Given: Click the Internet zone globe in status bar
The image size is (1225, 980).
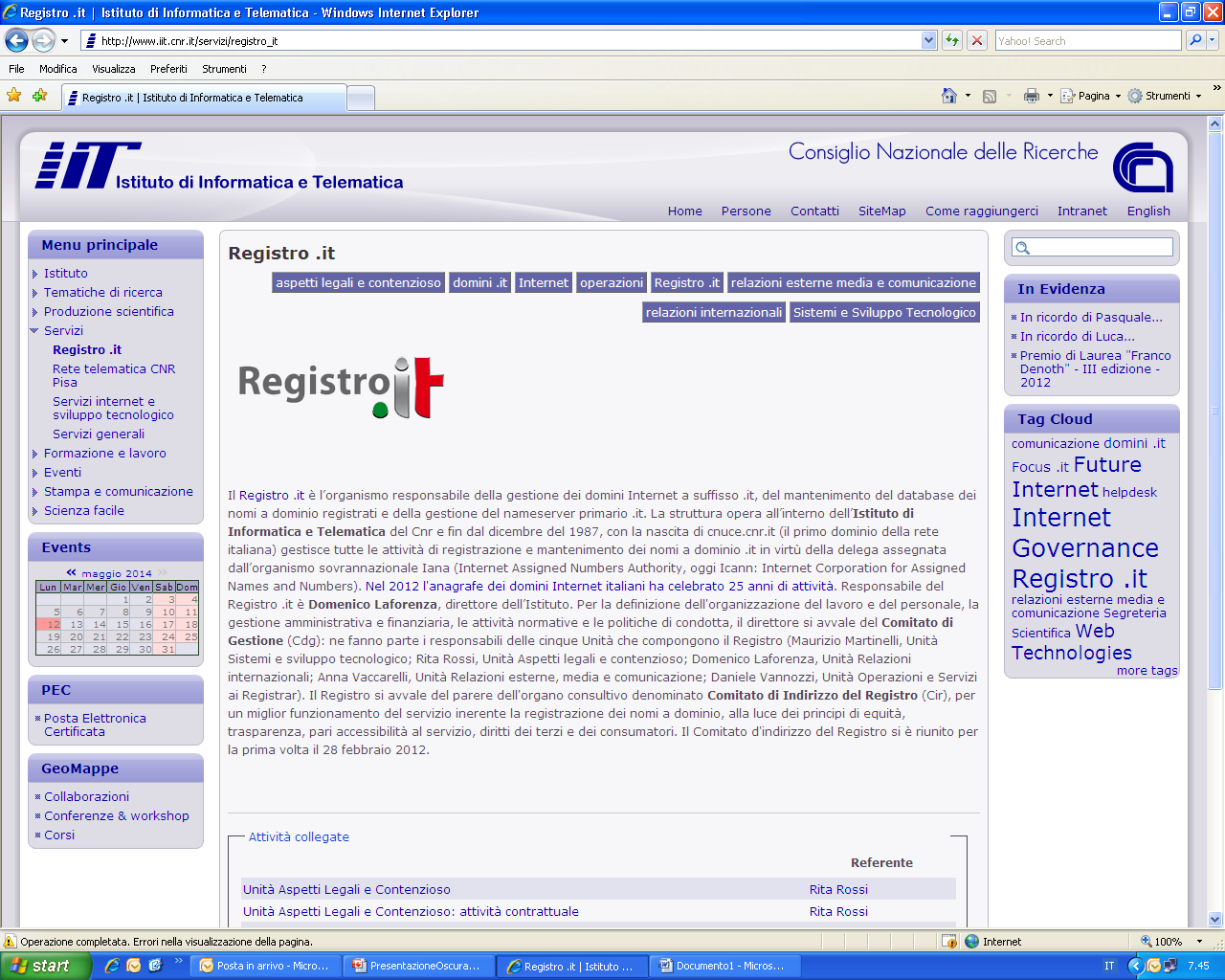Looking at the screenshot, I should (x=972, y=942).
